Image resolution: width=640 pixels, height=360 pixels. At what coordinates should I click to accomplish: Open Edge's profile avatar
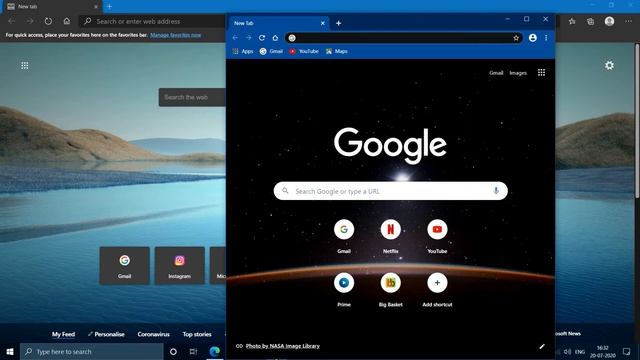click(609, 21)
